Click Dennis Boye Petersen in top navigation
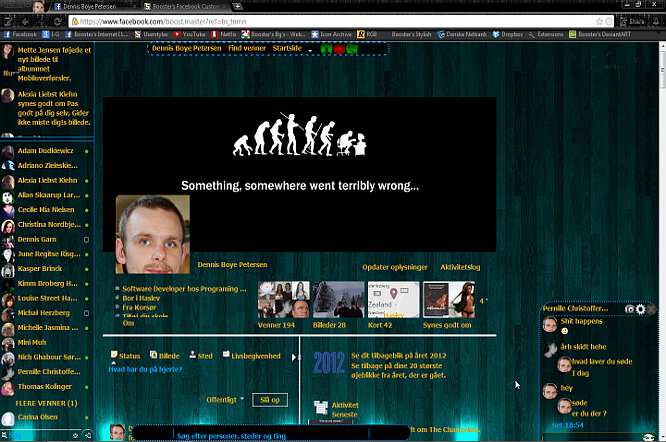Screen dimensions: 666x442 pos(186,48)
